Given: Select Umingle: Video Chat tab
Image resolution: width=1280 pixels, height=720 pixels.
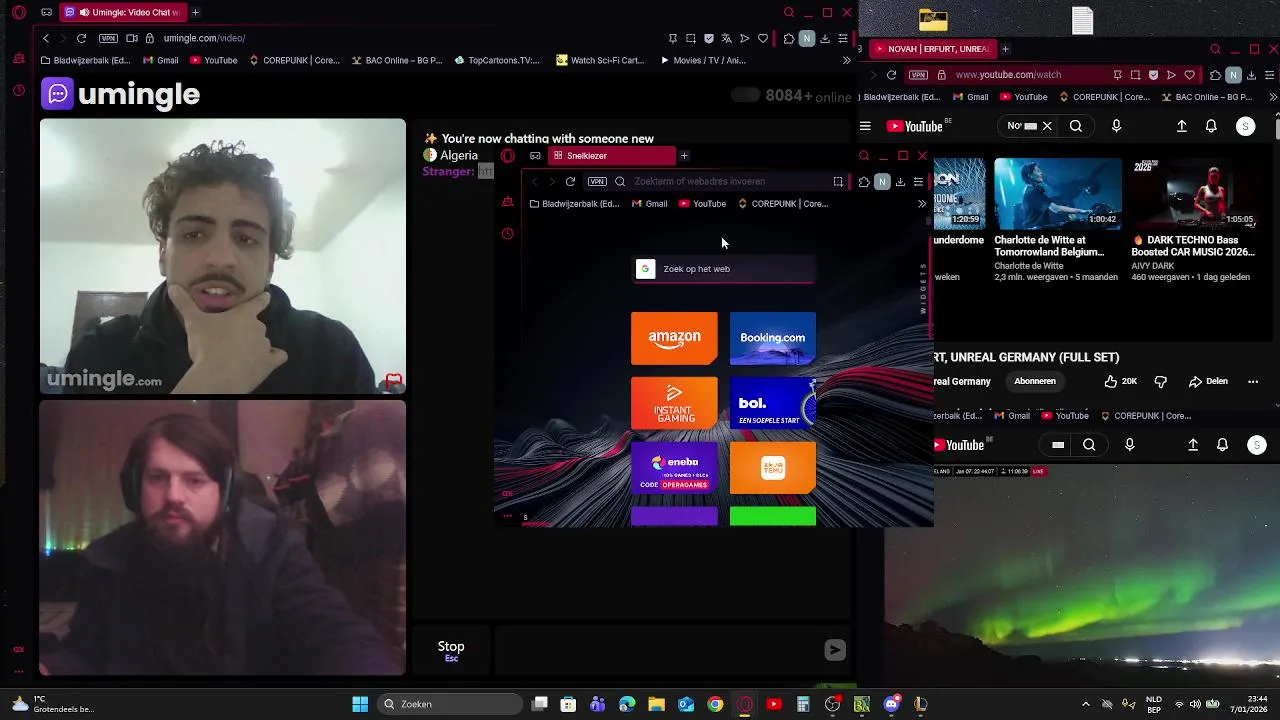Looking at the screenshot, I should (122, 13).
